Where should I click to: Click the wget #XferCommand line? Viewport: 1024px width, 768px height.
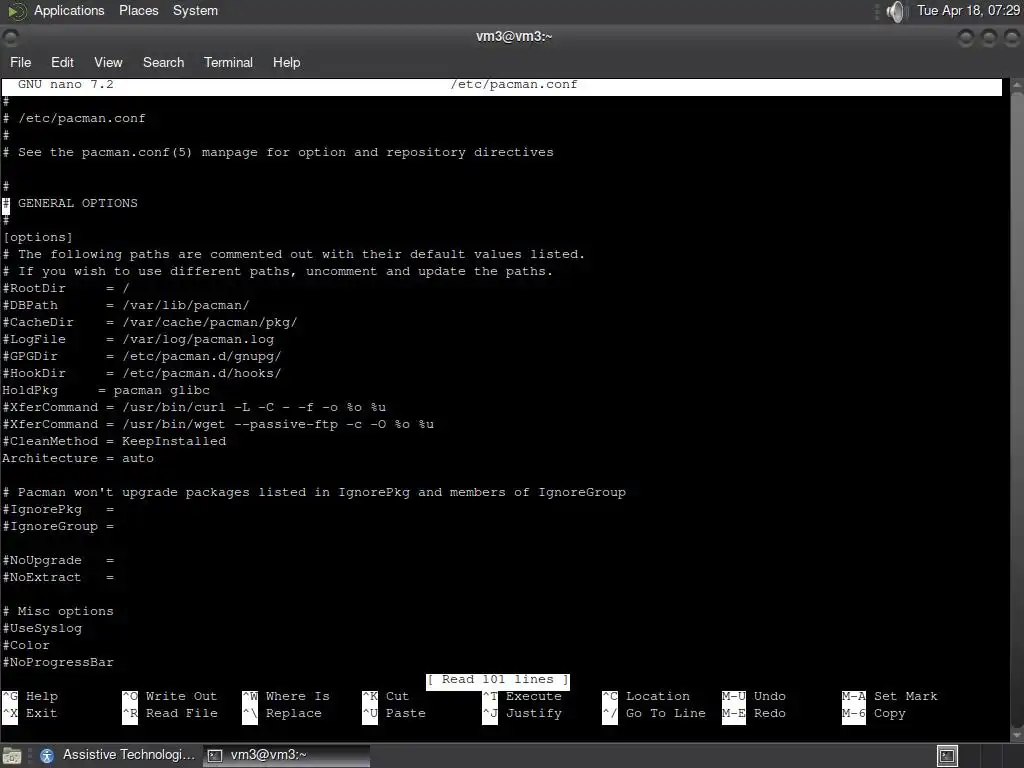tap(218, 424)
